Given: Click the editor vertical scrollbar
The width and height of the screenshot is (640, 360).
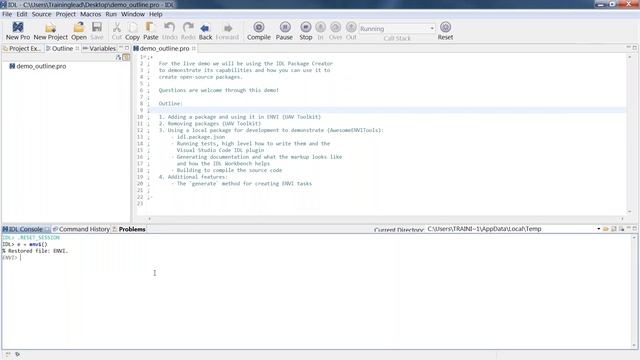Looking at the screenshot, I should [630, 134].
